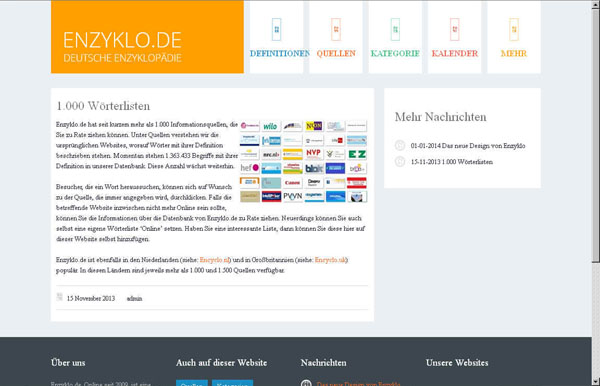Open the DEFINITIONEN menu label

point(280,54)
